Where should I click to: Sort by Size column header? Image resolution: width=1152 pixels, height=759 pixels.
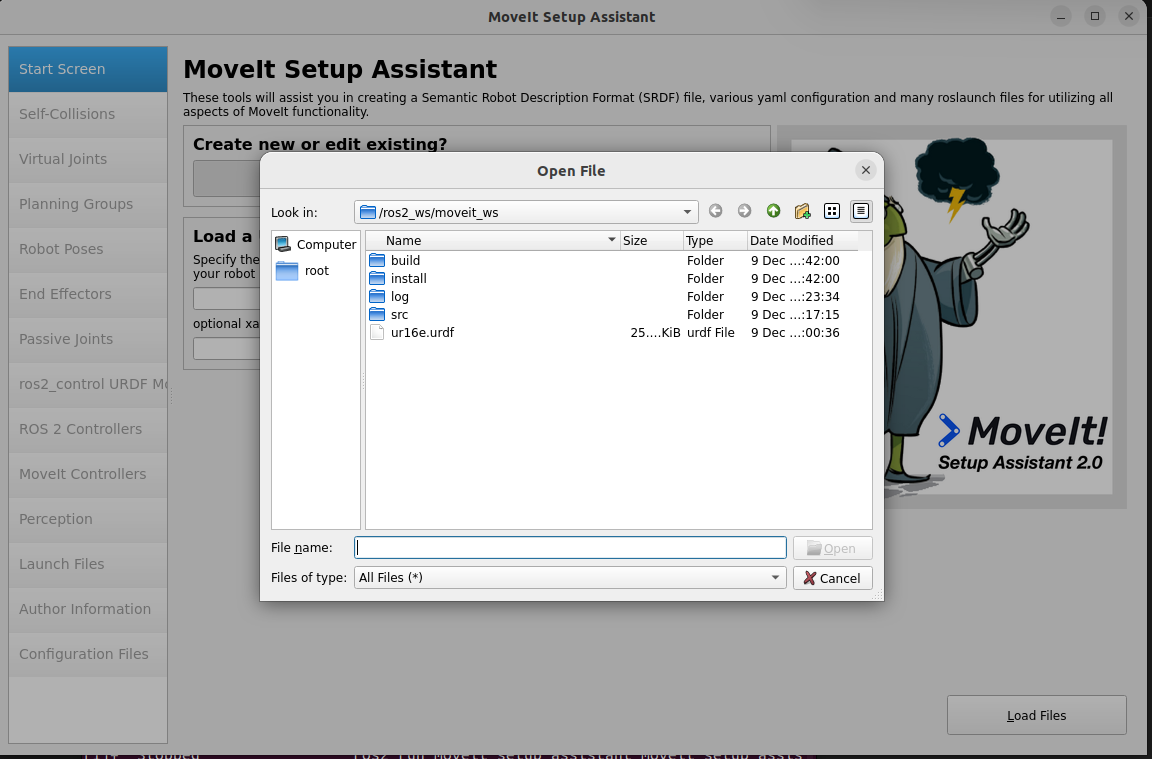(x=635, y=241)
